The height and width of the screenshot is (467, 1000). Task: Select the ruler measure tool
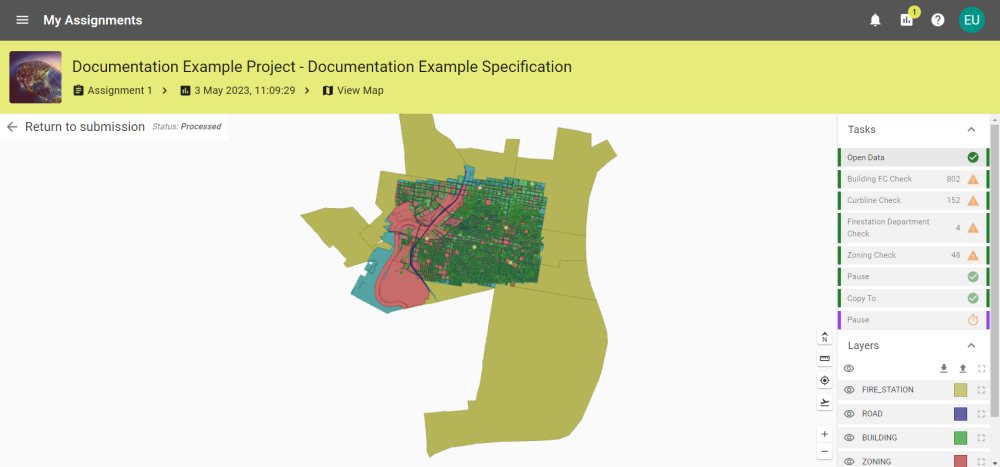pos(825,359)
